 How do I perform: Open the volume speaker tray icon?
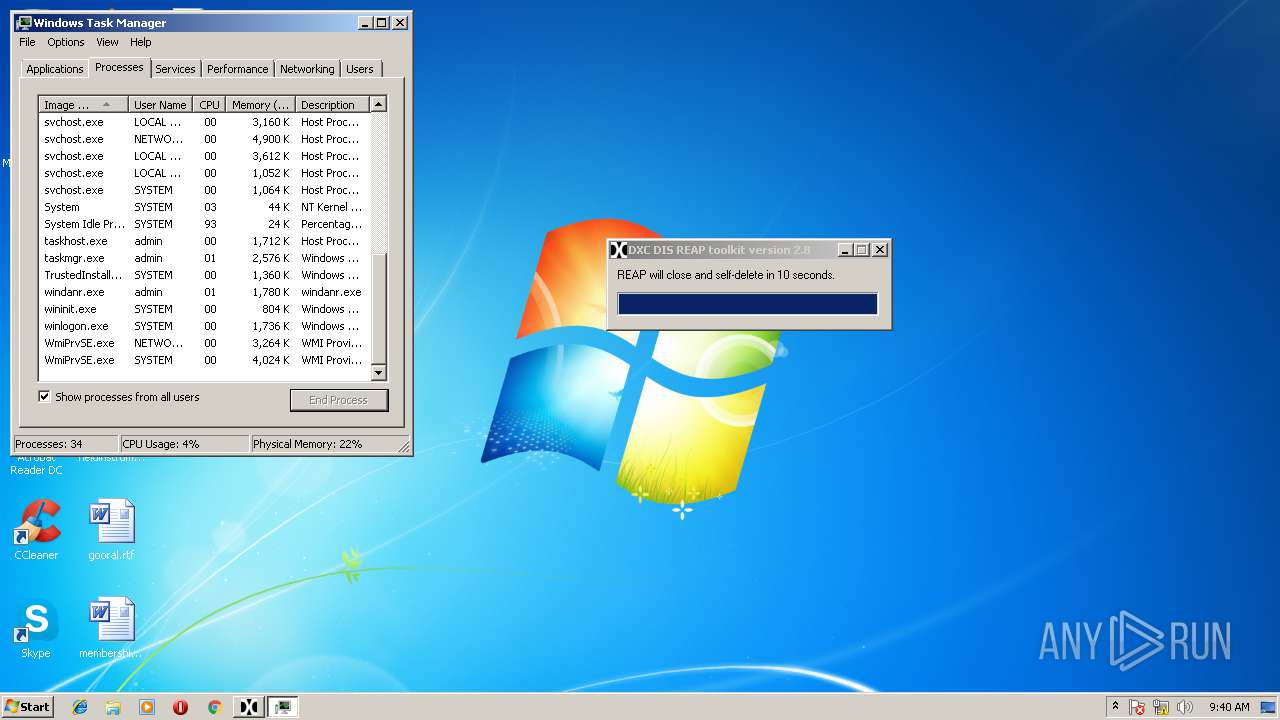[1185, 707]
